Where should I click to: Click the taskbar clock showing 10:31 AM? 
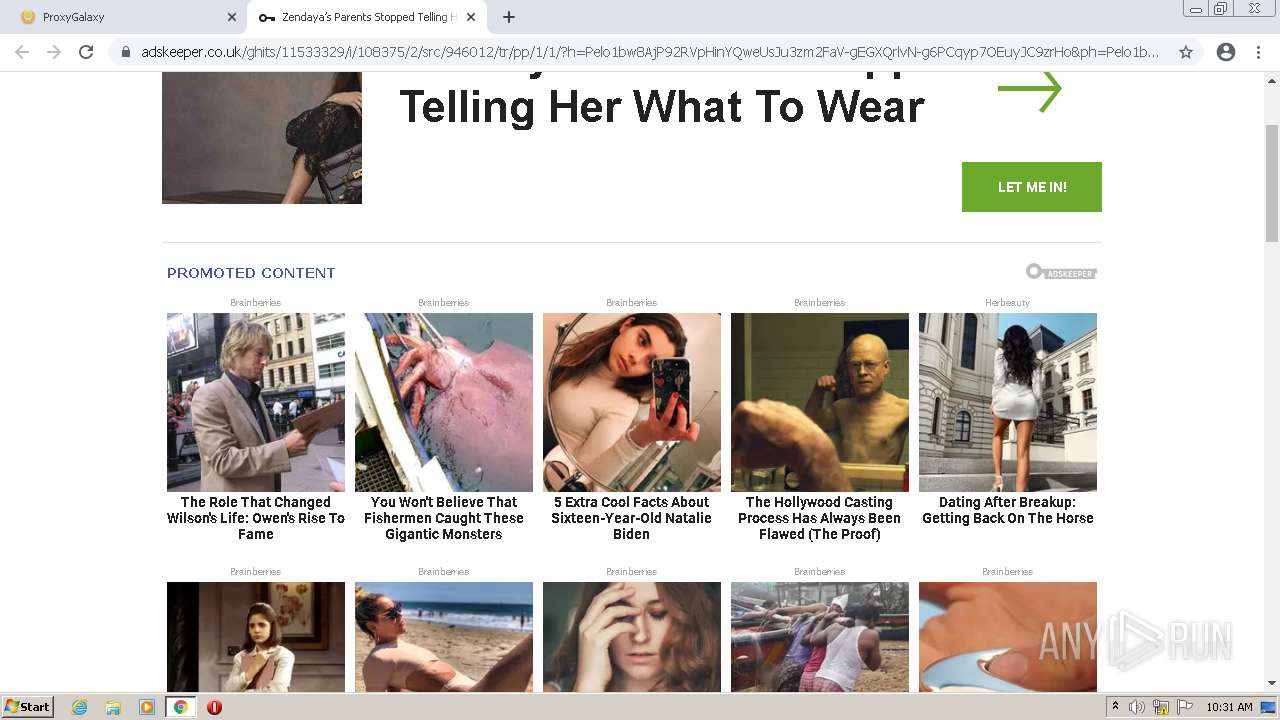[1229, 707]
